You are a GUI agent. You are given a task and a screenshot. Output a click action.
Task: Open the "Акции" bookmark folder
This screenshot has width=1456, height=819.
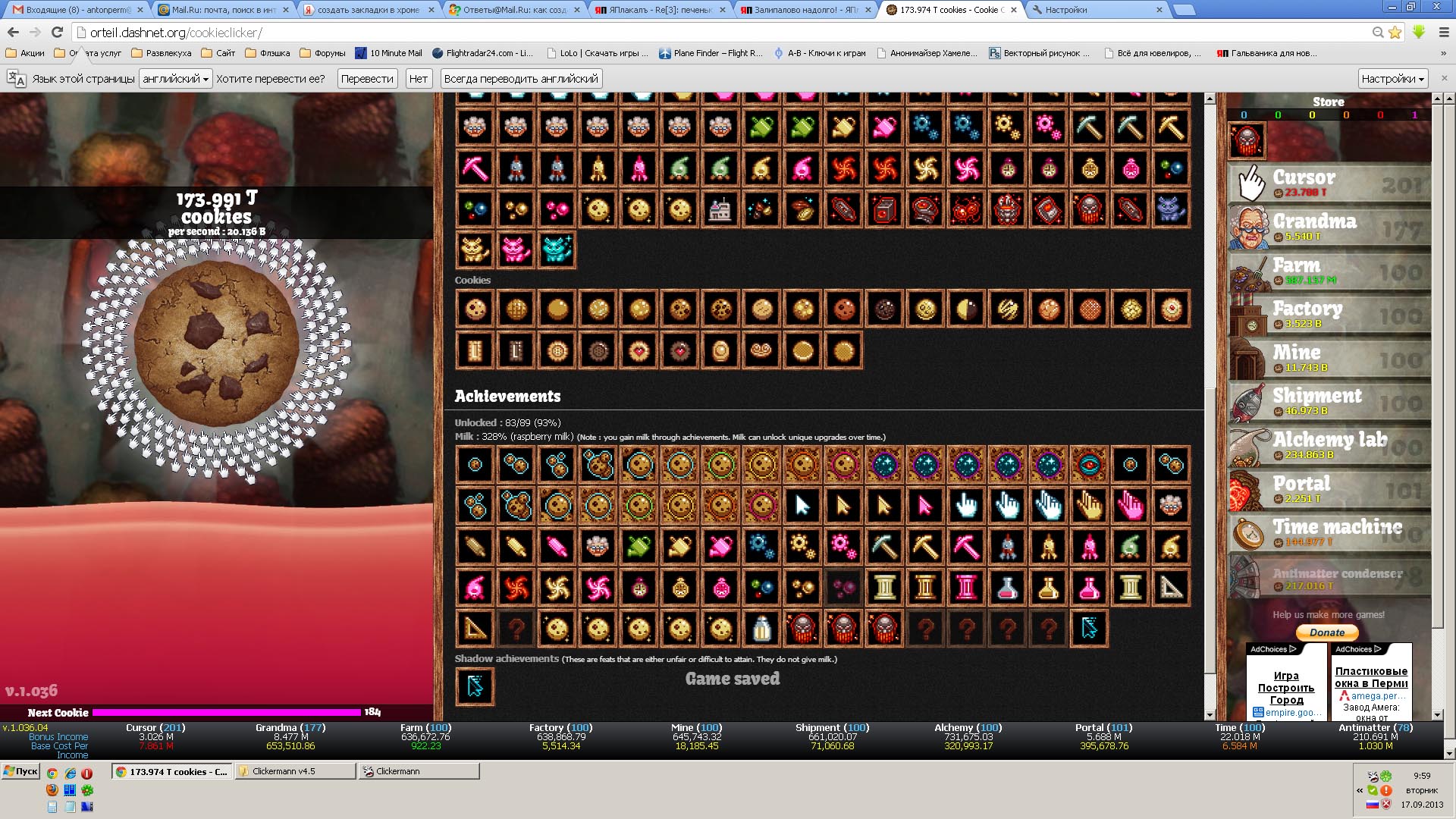click(25, 53)
